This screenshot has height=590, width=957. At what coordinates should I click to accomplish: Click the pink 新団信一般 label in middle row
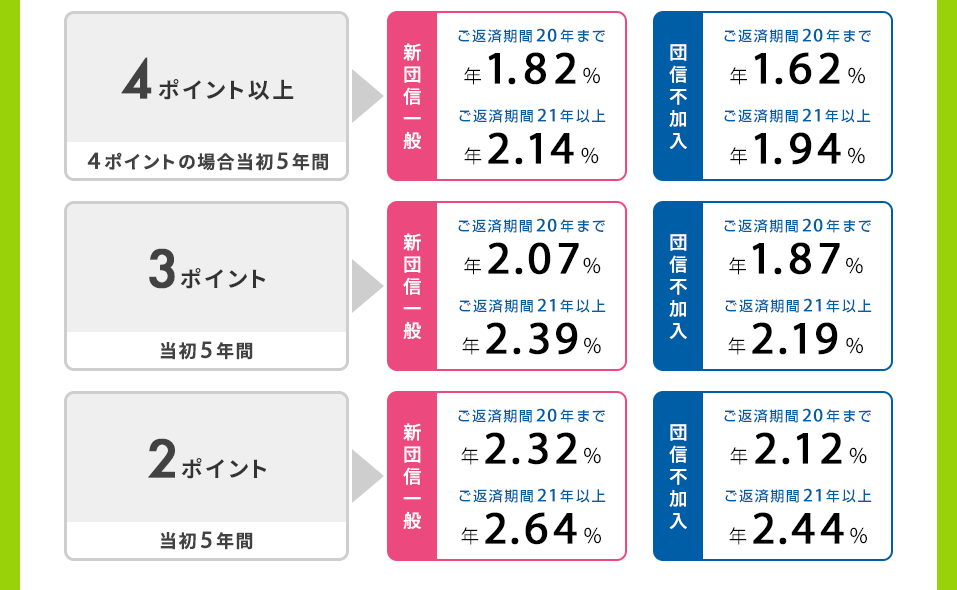point(412,286)
